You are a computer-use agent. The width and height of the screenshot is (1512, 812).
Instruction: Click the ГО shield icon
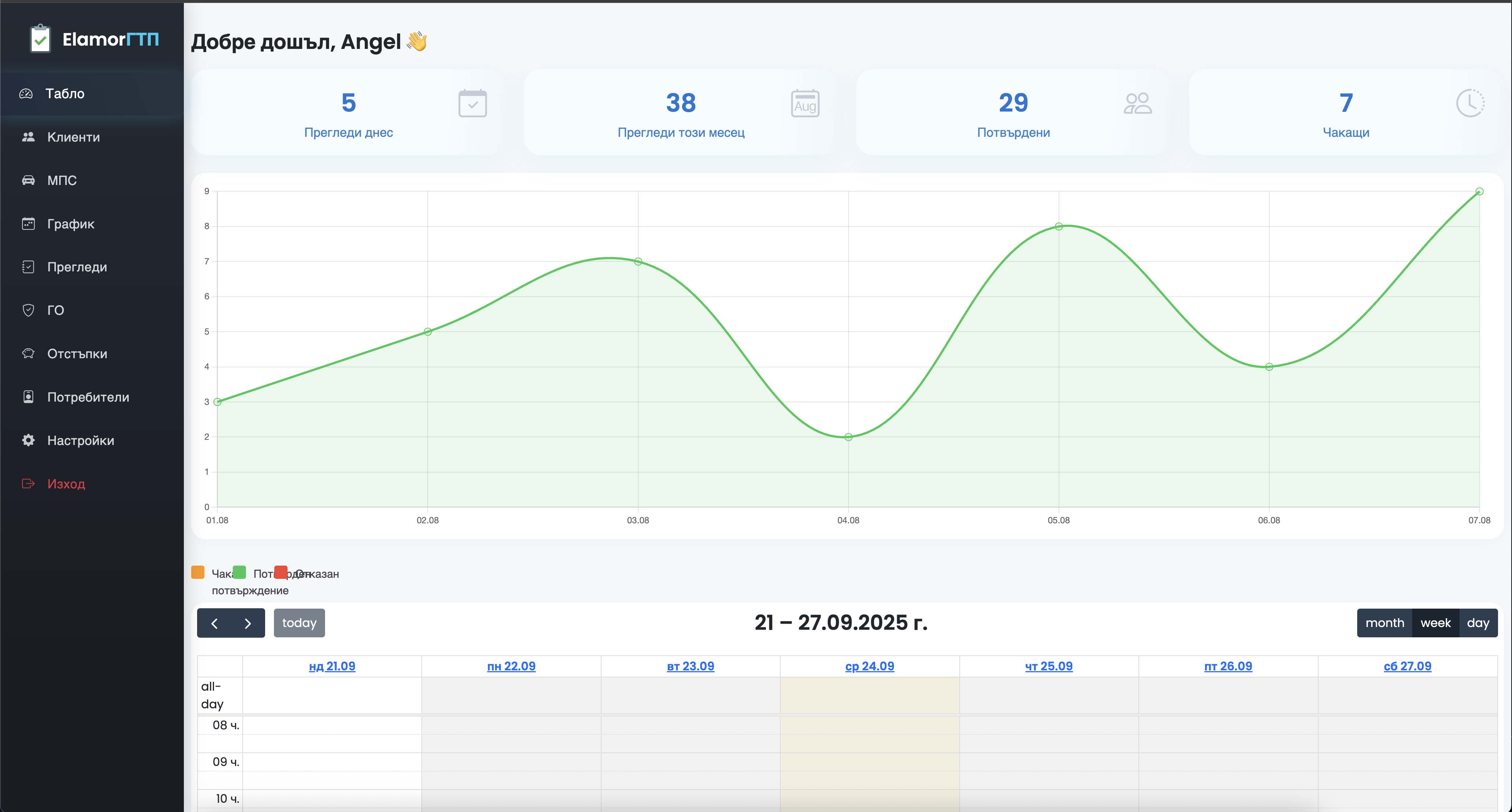coord(28,310)
